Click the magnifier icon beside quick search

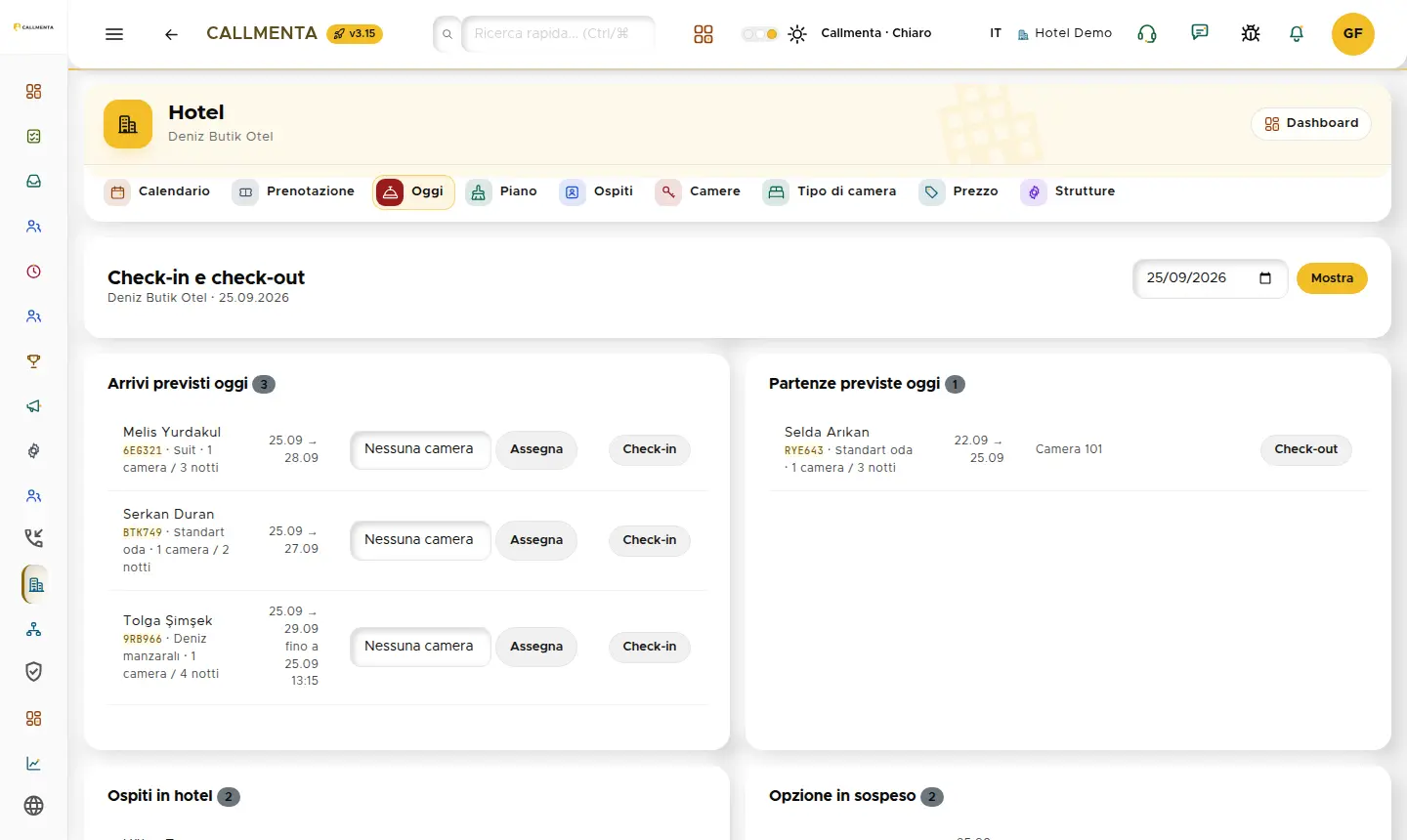pyautogui.click(x=447, y=34)
